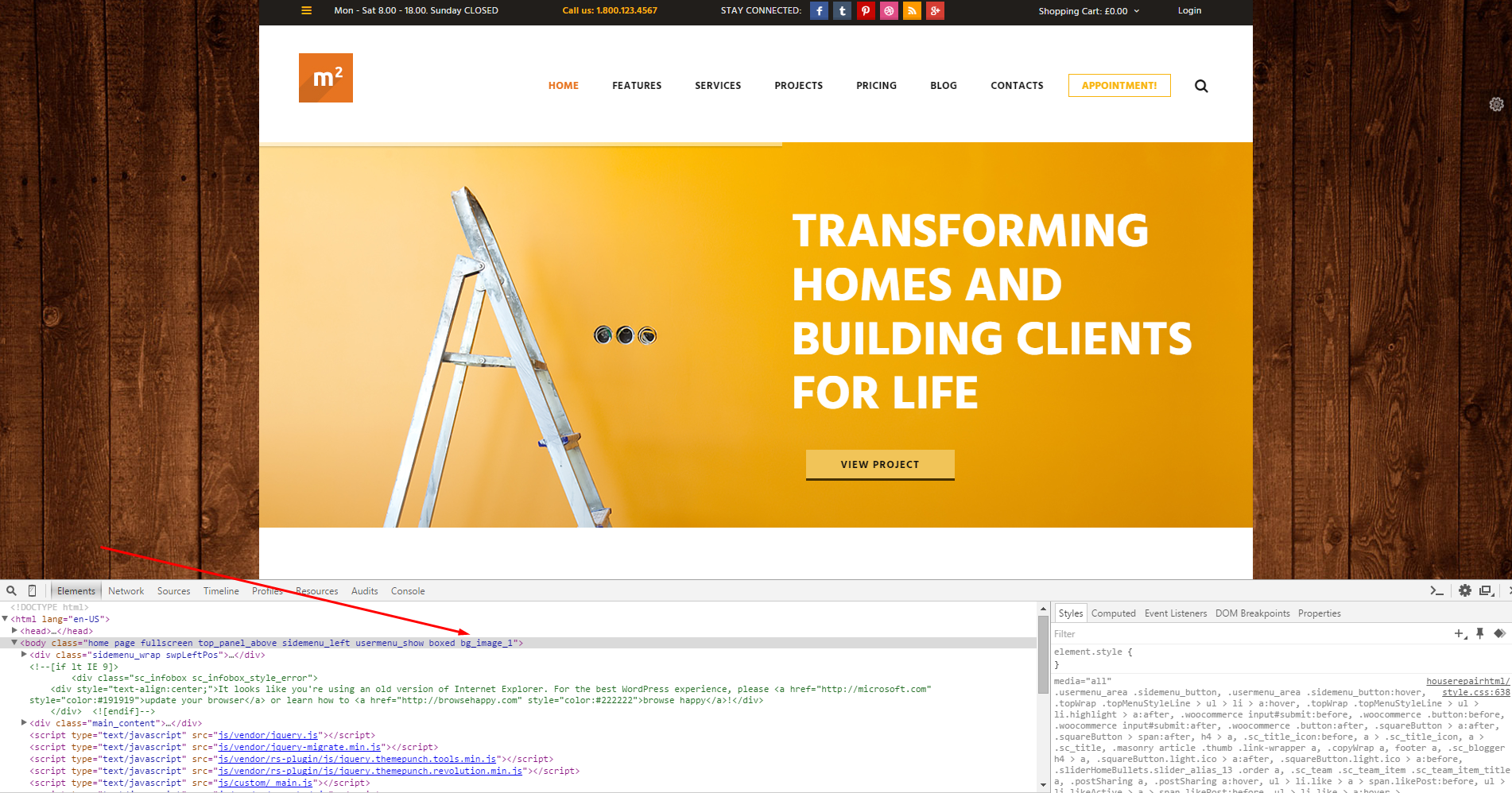Open the DevTools settings gear icon

[x=1464, y=590]
